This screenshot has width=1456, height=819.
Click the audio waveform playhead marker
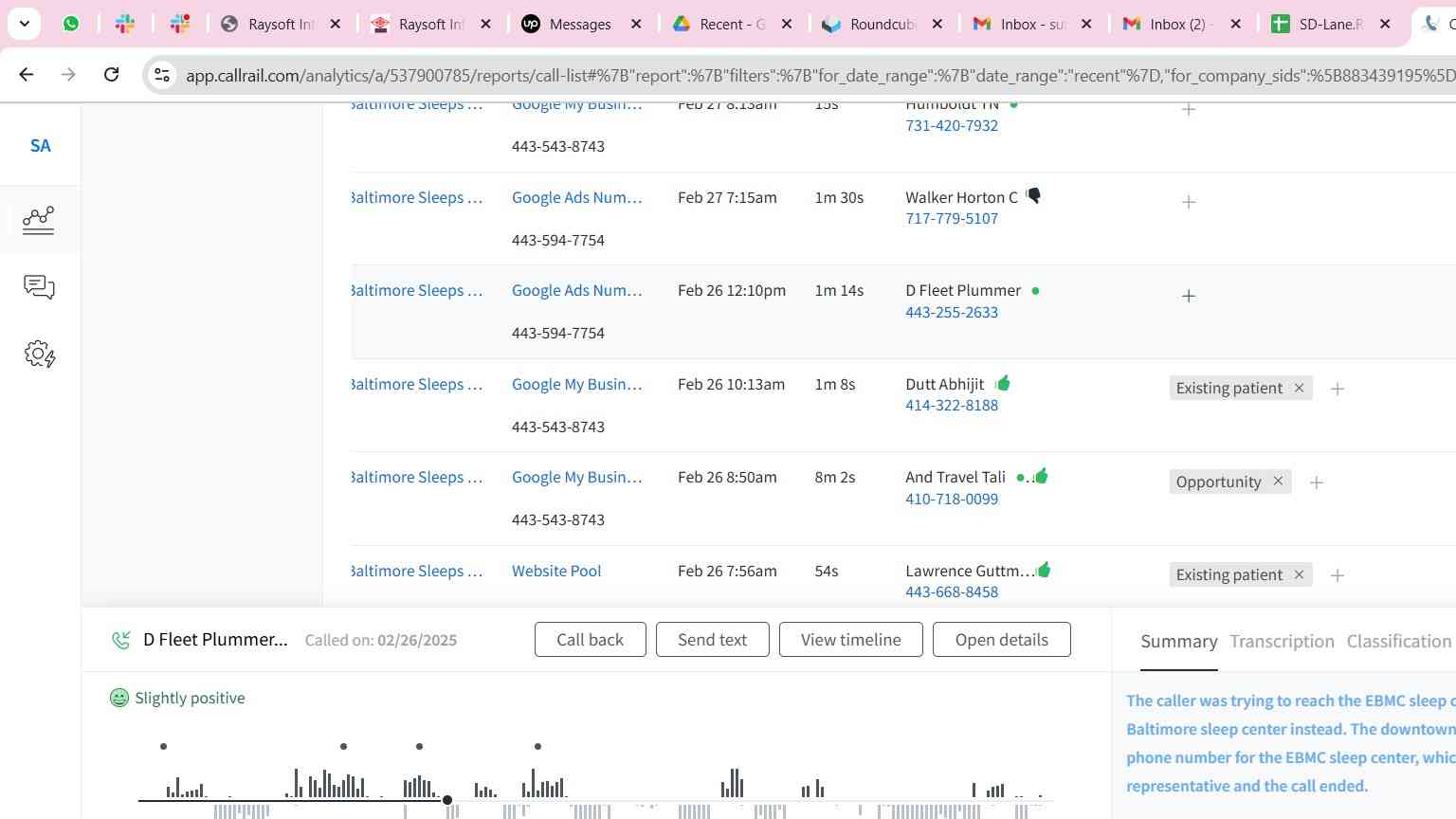point(447,801)
